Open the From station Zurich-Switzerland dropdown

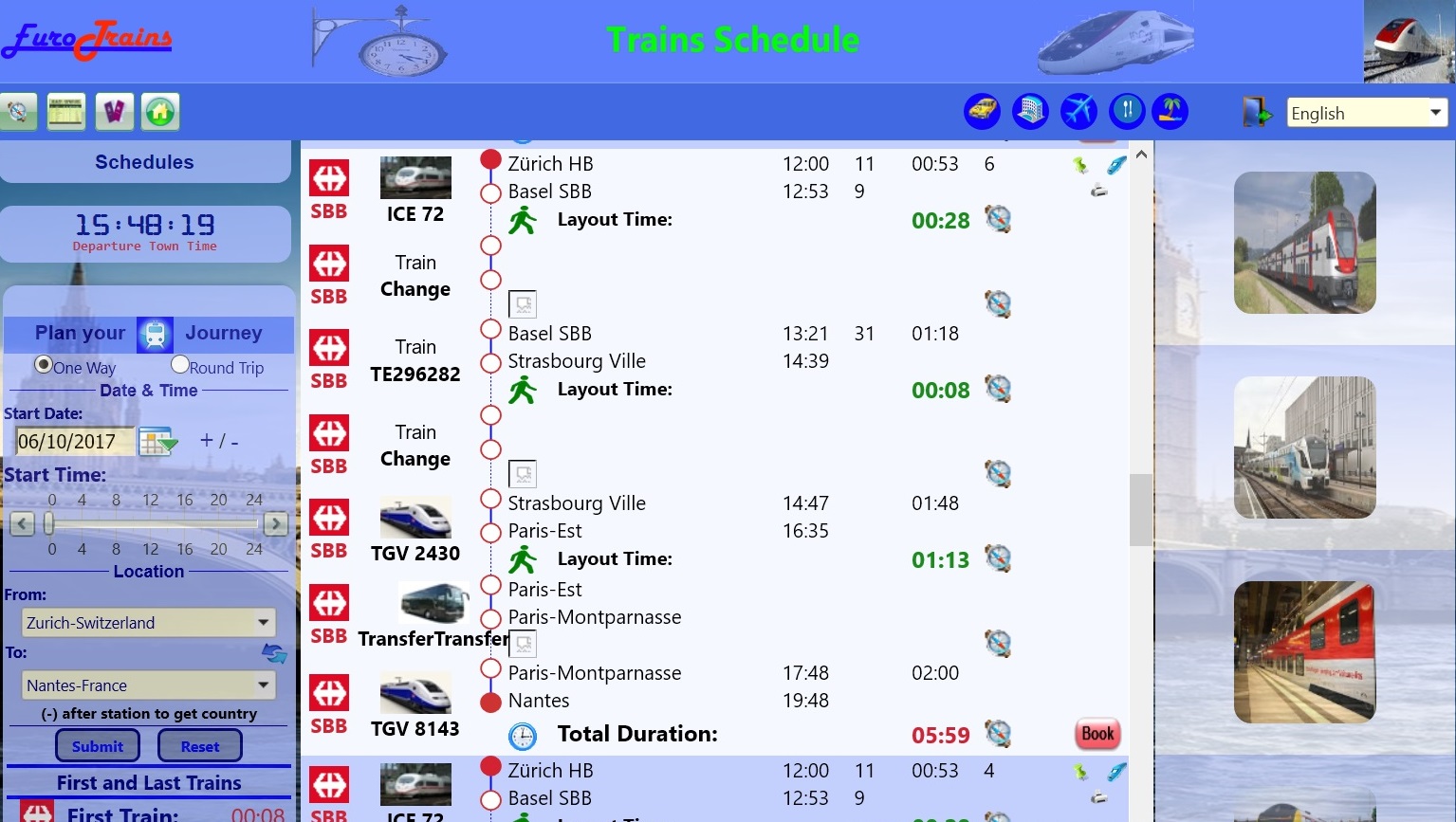pyautogui.click(x=149, y=623)
